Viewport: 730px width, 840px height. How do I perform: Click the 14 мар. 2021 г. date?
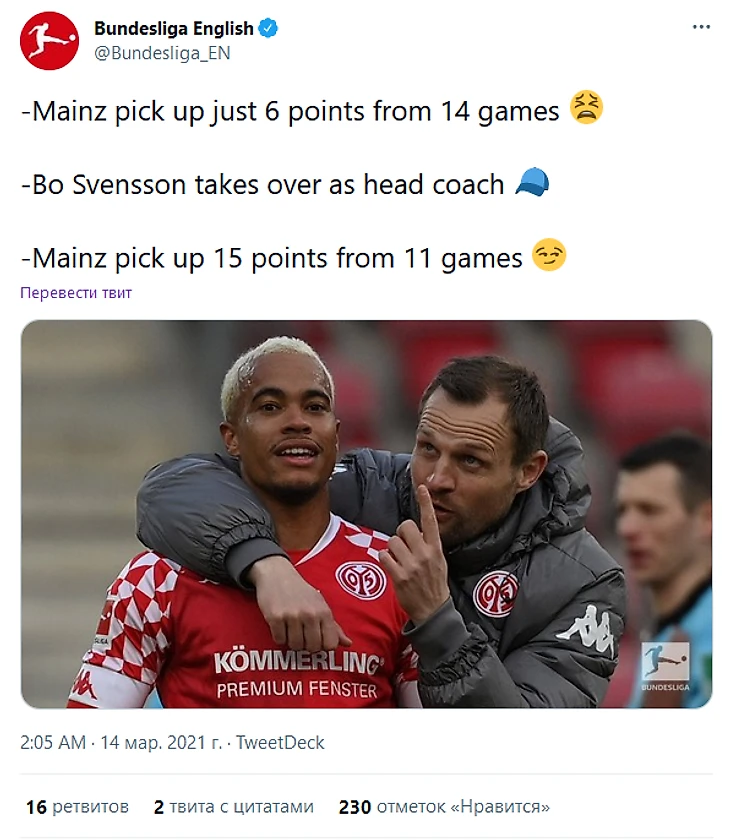pos(161,742)
